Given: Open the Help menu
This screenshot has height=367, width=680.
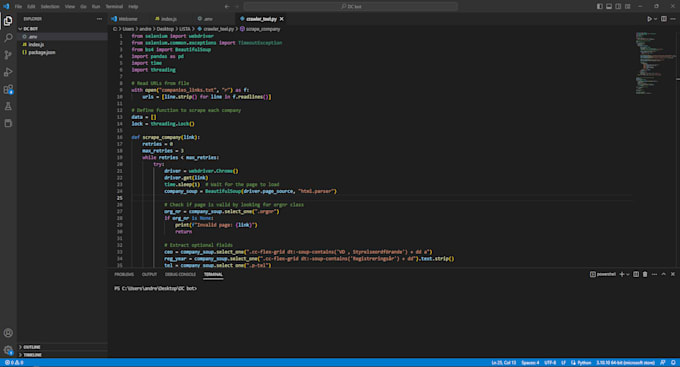Looking at the screenshot, I should [133, 7].
